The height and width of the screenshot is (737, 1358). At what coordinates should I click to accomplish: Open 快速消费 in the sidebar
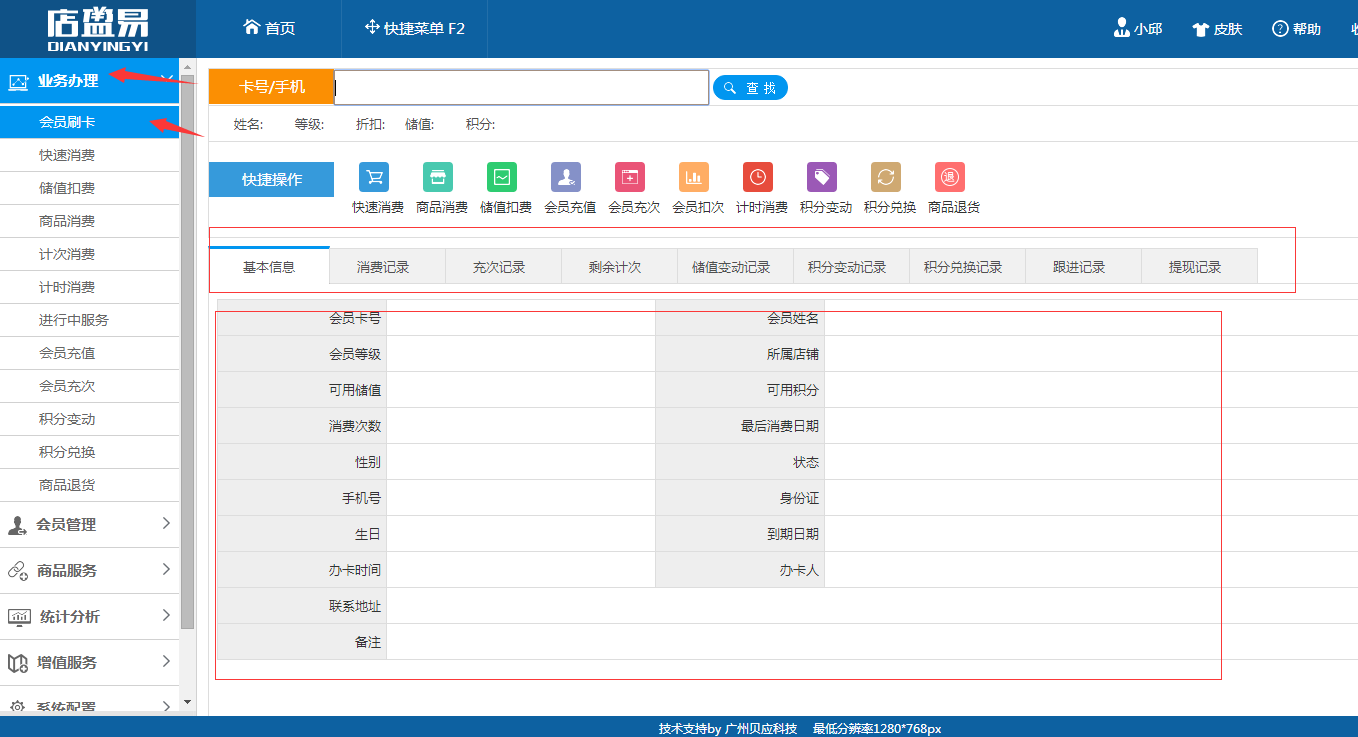click(89, 155)
